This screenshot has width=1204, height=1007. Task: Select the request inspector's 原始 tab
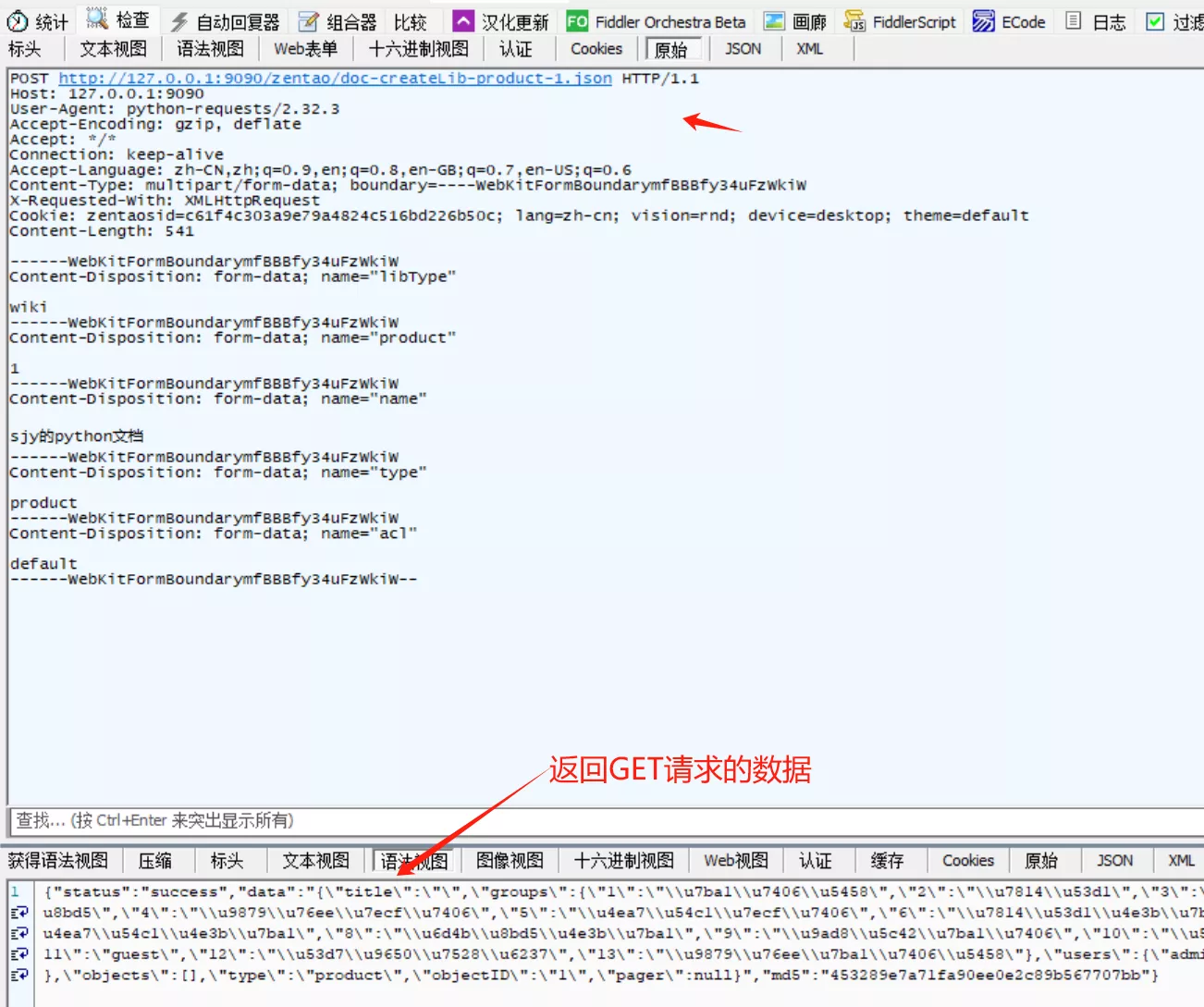coord(671,49)
